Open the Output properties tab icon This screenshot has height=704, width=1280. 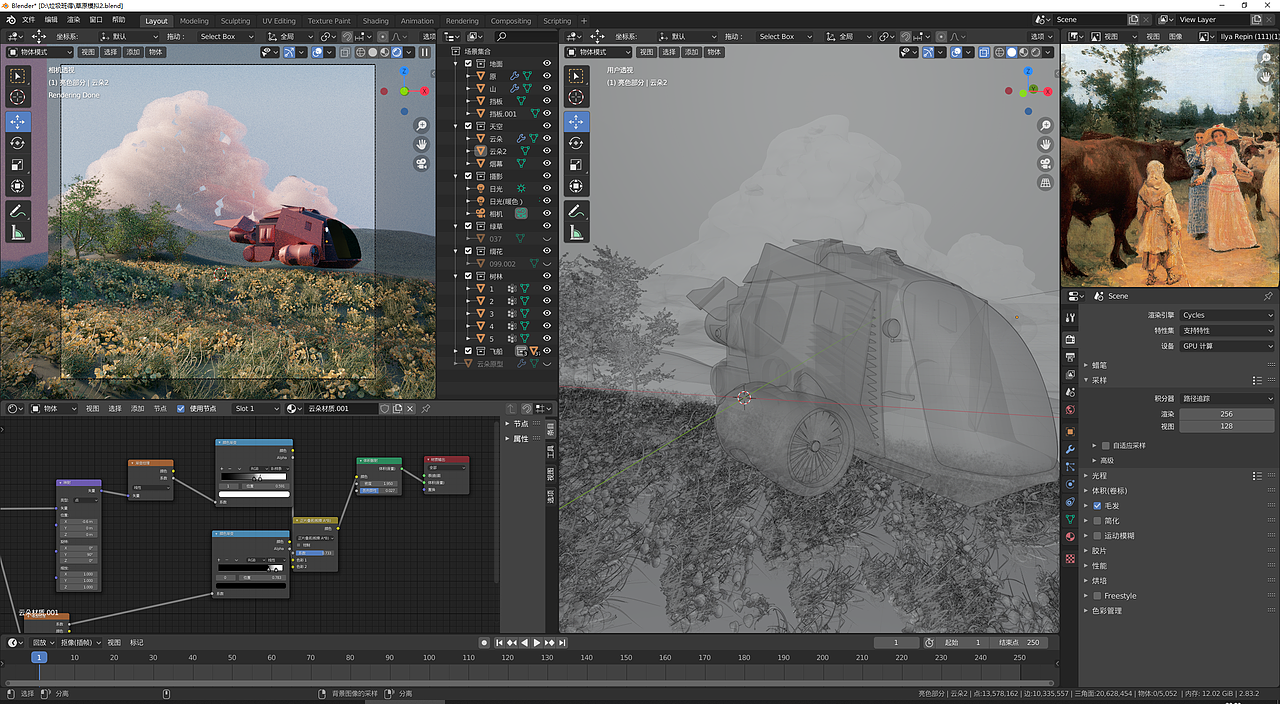pos(1070,357)
